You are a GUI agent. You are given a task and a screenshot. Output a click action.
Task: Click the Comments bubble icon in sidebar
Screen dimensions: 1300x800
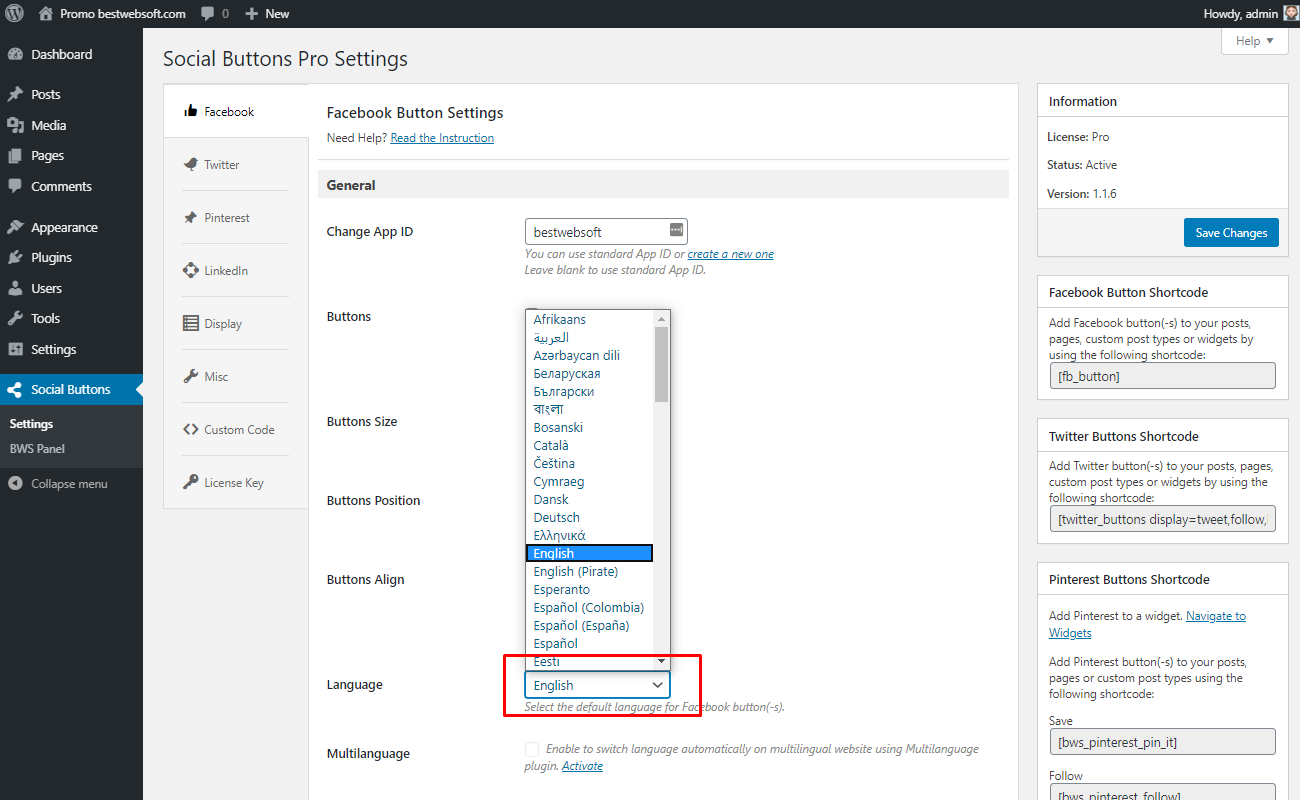click(15, 187)
